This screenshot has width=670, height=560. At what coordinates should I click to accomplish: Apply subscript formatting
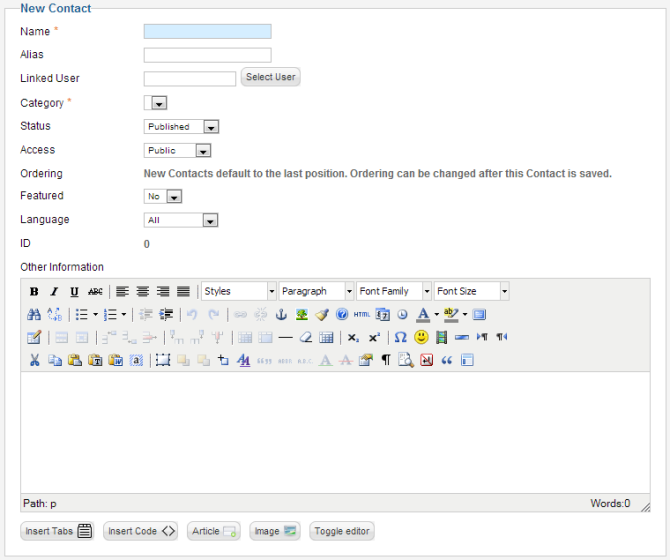tap(353, 338)
